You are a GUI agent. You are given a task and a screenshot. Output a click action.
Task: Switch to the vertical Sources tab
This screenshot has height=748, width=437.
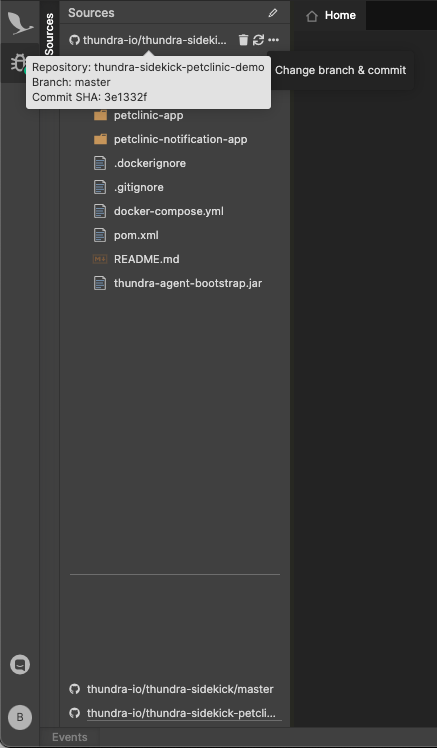click(49, 33)
